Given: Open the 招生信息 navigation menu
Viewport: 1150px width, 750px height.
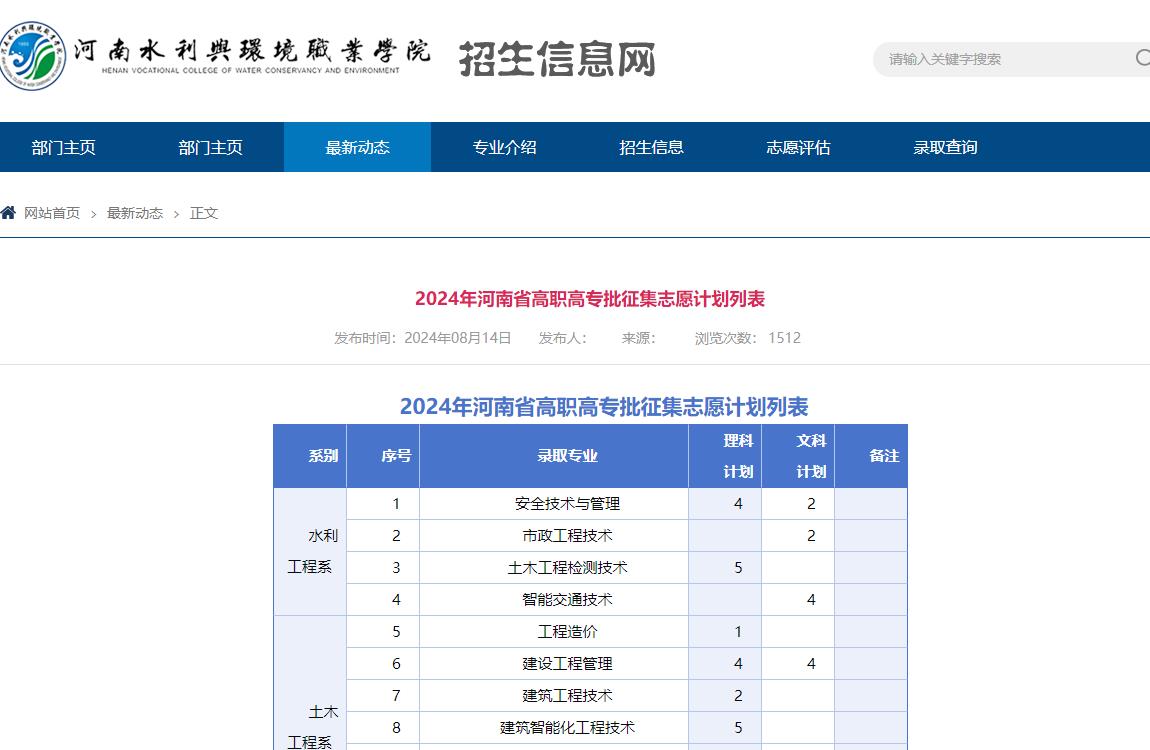Looking at the screenshot, I should 651,147.
